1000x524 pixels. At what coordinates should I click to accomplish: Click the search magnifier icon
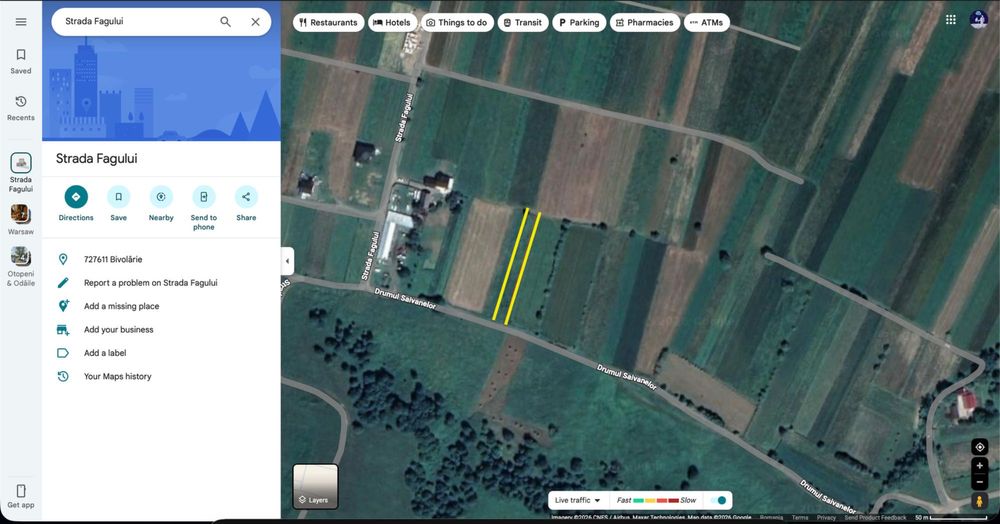click(x=225, y=22)
